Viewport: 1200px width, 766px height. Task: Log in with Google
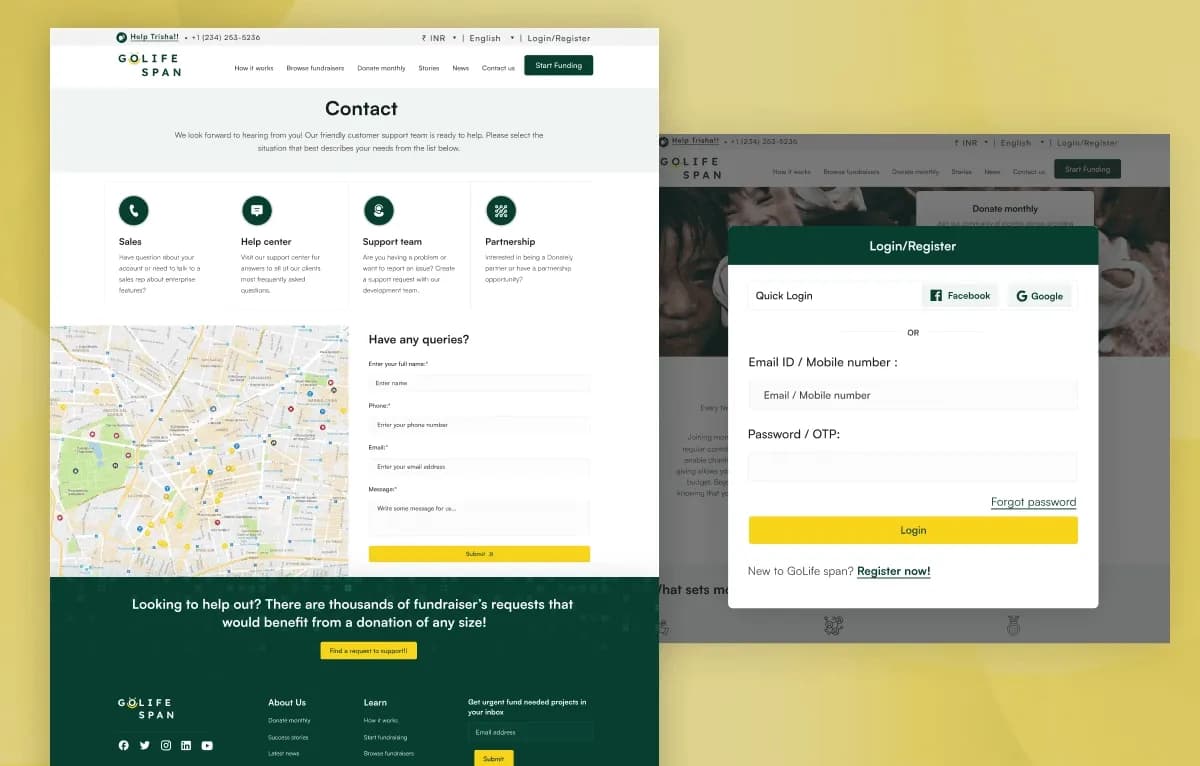pos(1040,296)
